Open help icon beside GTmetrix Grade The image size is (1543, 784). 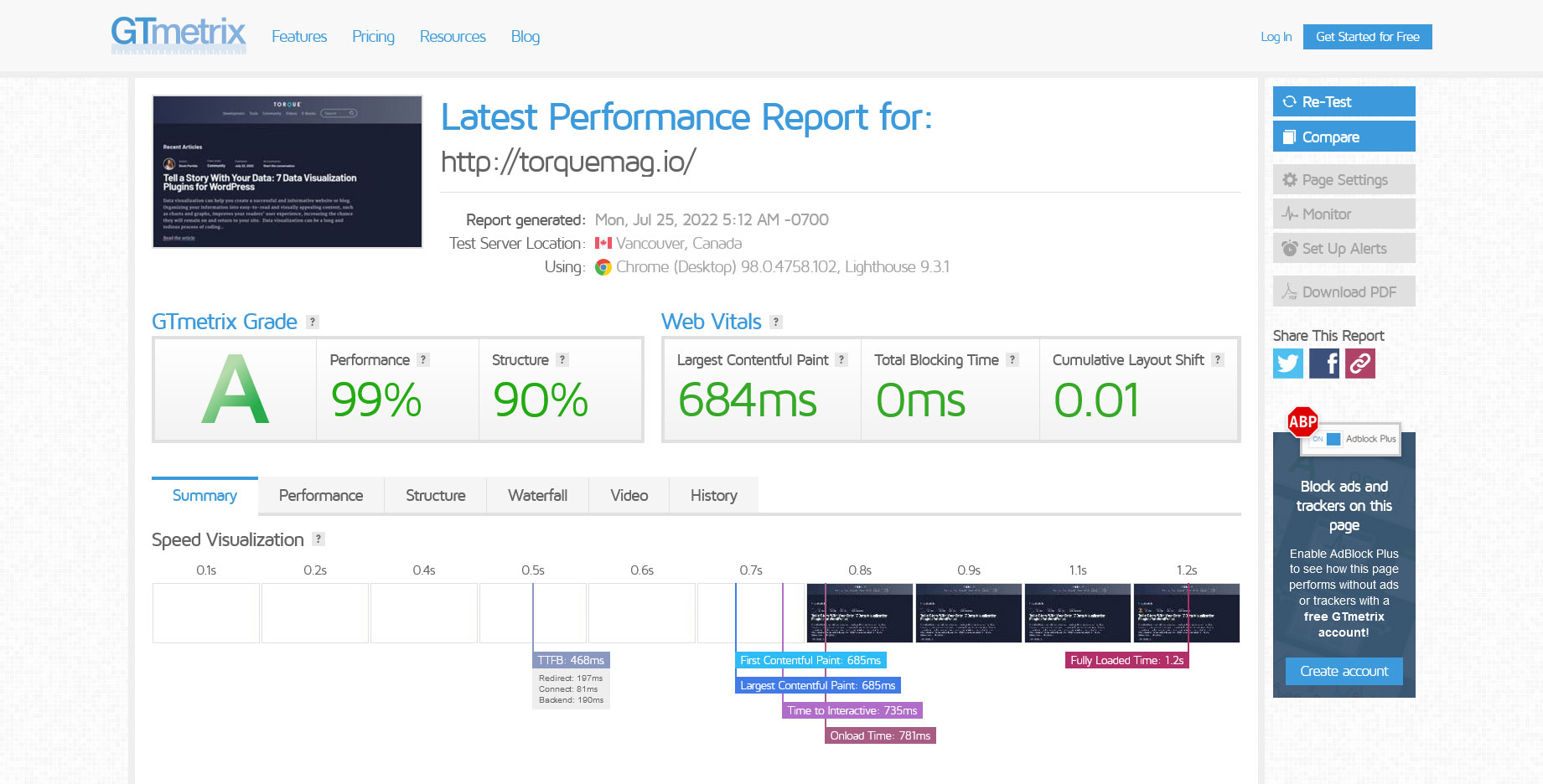[313, 322]
